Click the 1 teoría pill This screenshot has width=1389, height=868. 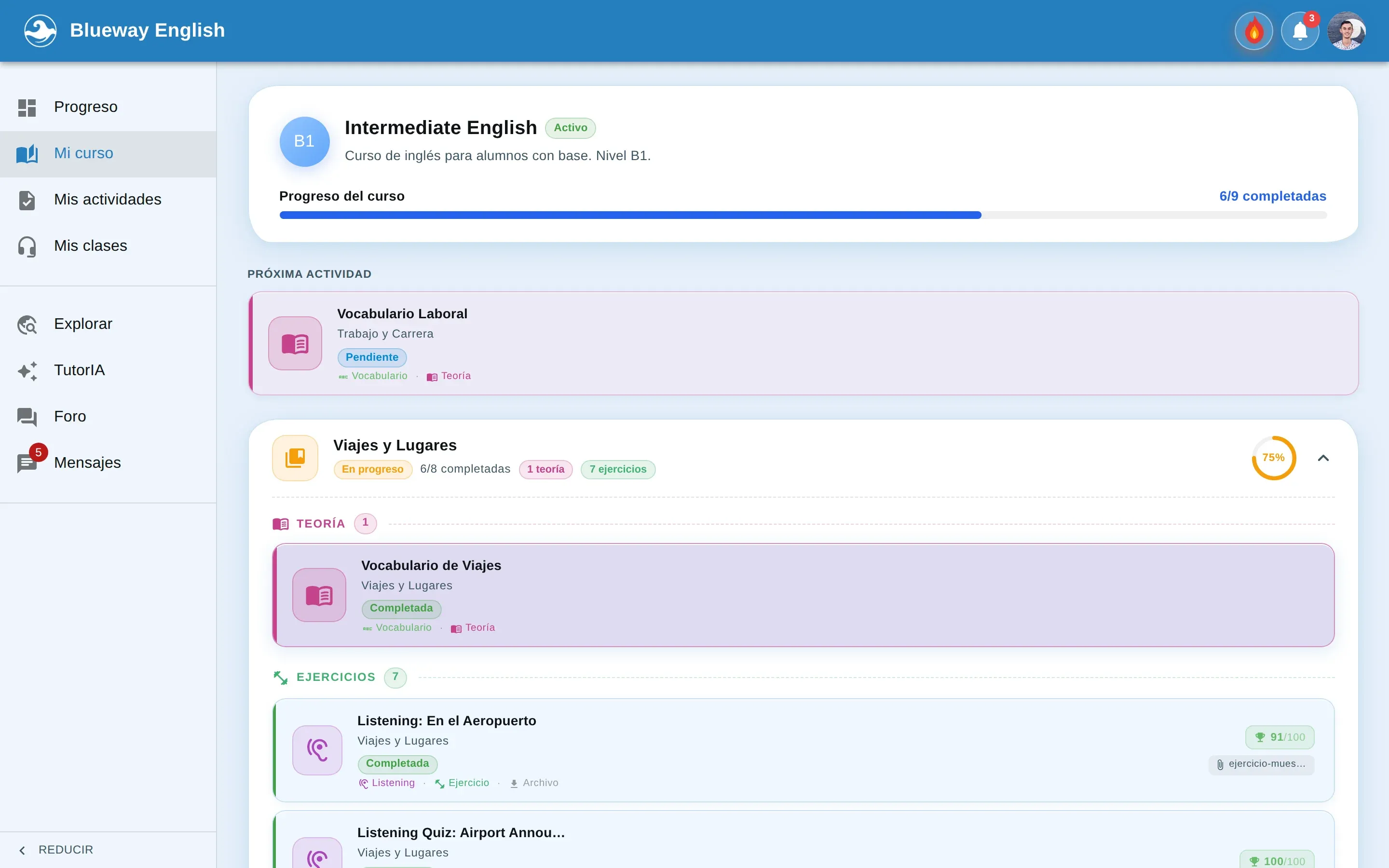[x=545, y=470]
